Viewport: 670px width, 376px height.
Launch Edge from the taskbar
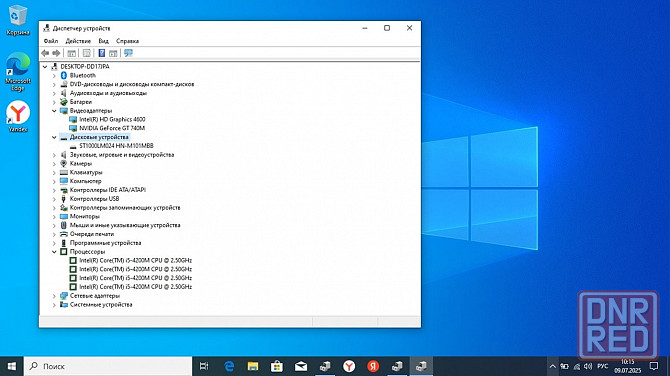(229, 366)
